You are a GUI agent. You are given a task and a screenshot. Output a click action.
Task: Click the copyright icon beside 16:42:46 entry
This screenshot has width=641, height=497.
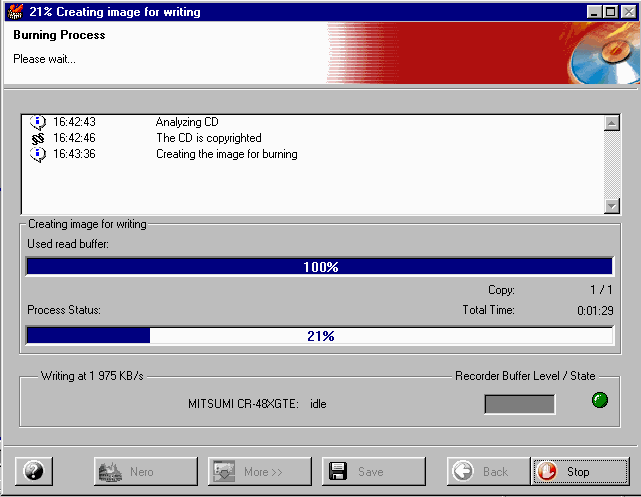[38, 138]
